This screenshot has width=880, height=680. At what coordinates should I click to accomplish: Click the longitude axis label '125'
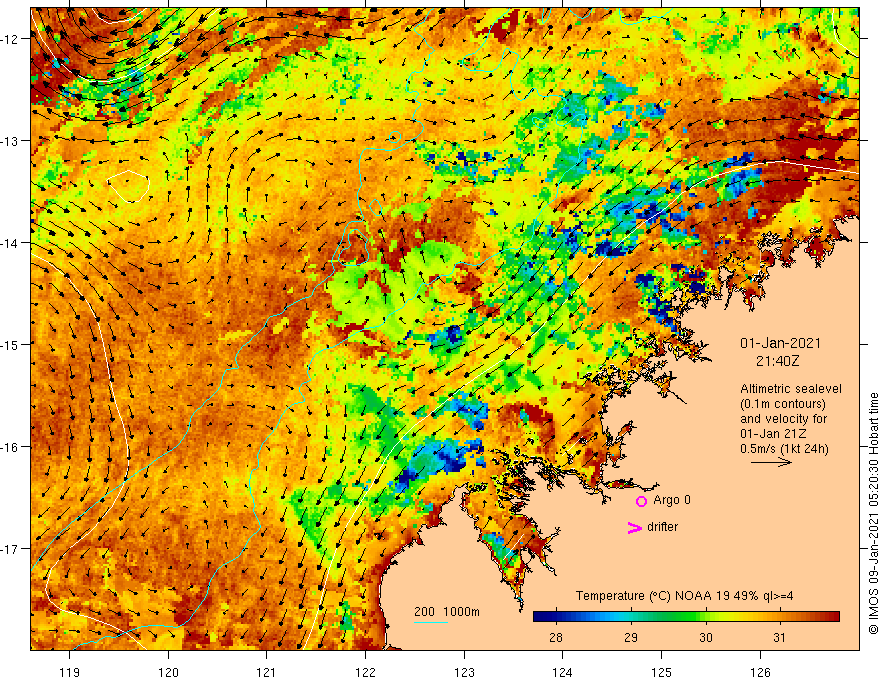(x=661, y=672)
